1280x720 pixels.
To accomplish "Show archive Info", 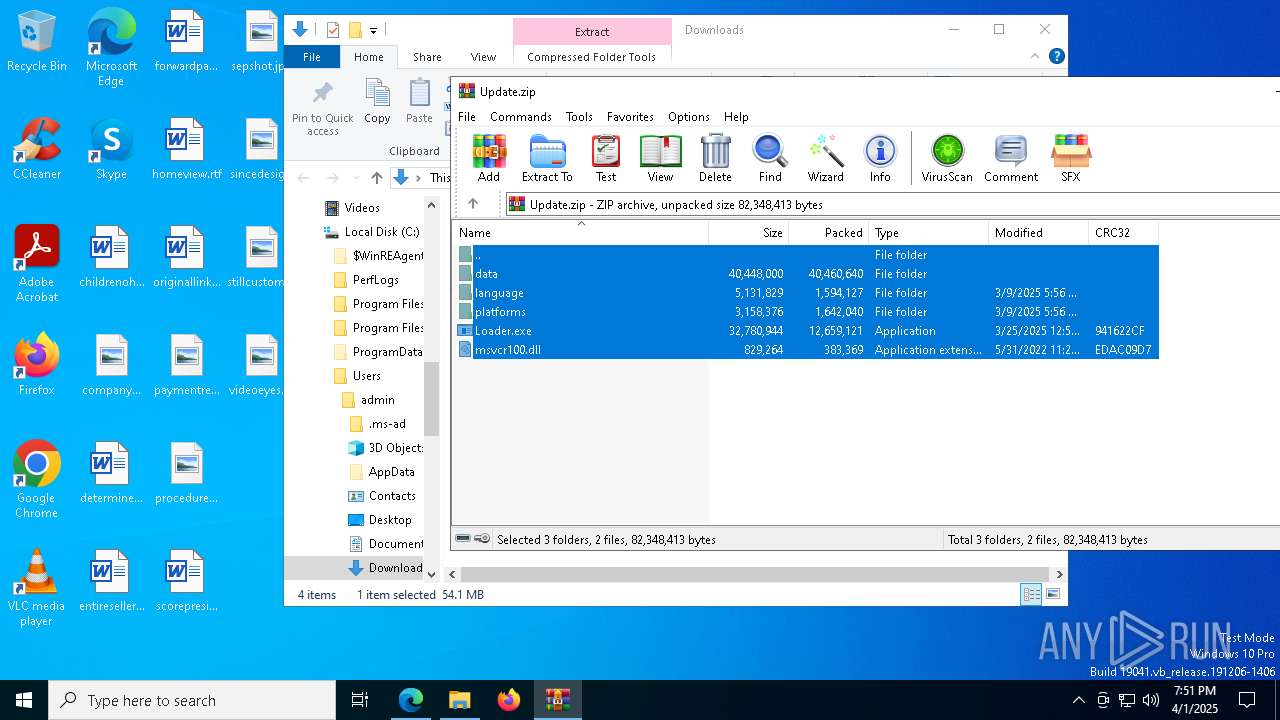I will [x=880, y=159].
